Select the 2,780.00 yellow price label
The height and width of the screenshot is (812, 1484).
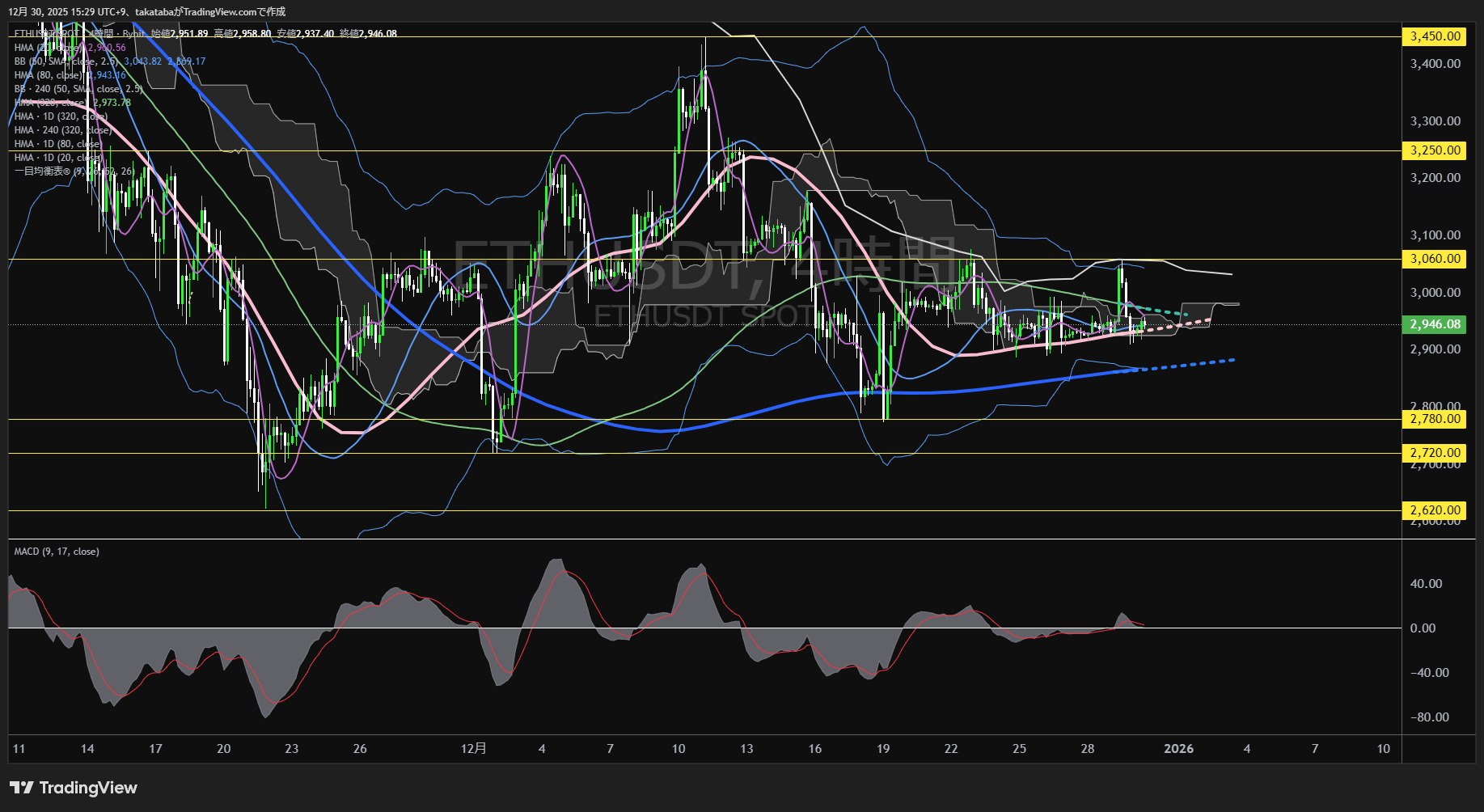1435,419
